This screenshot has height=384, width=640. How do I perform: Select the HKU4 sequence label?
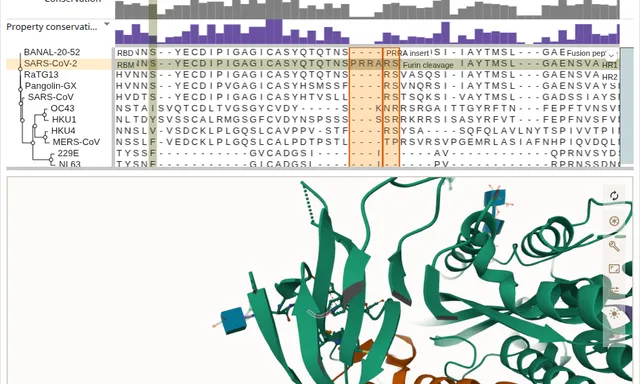(63, 131)
